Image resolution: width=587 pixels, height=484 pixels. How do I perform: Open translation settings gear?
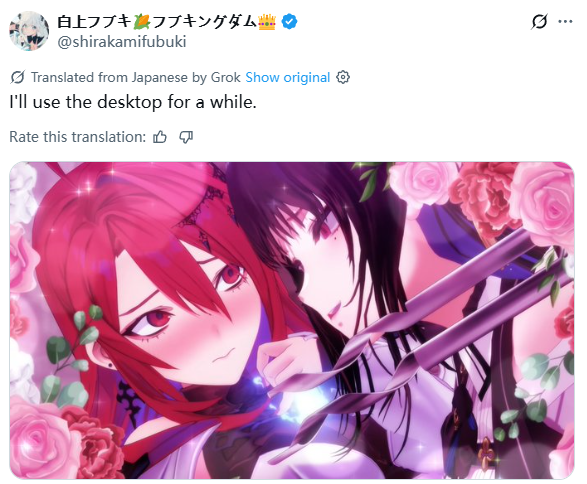(x=343, y=77)
